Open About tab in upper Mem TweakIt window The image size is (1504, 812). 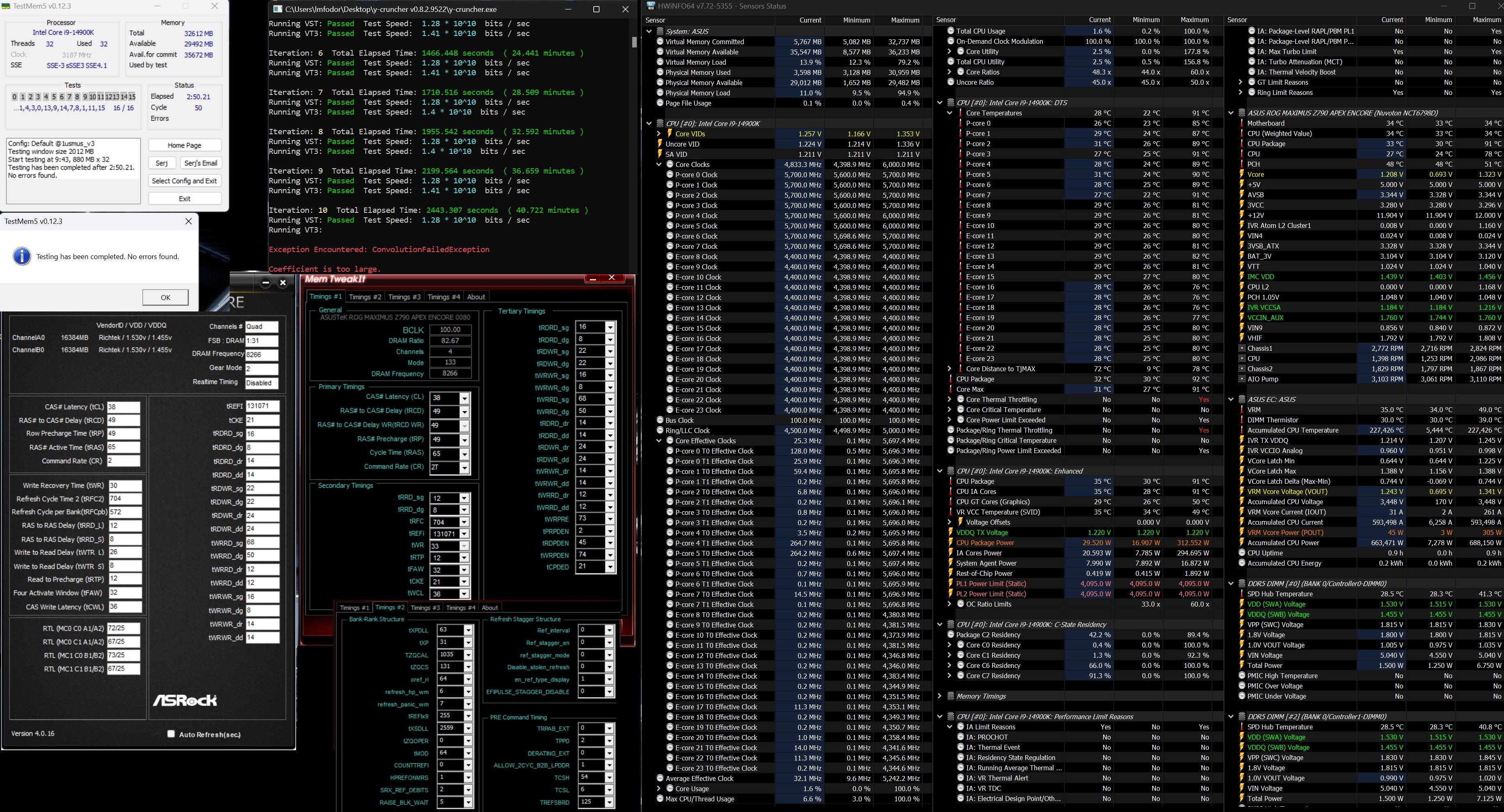click(476, 297)
